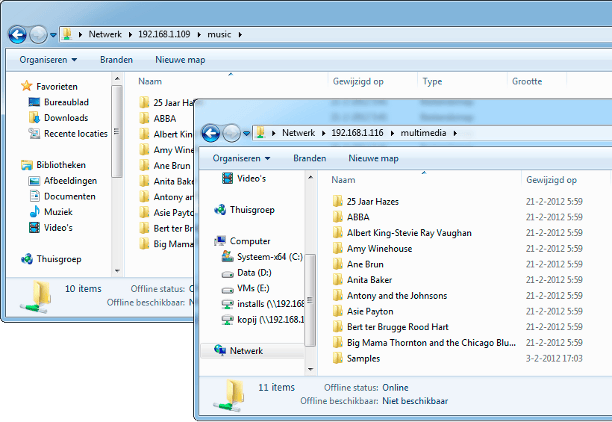The image size is (612, 422).
Task: Click multimedia breadcrumb in address bar
Action: (423, 133)
